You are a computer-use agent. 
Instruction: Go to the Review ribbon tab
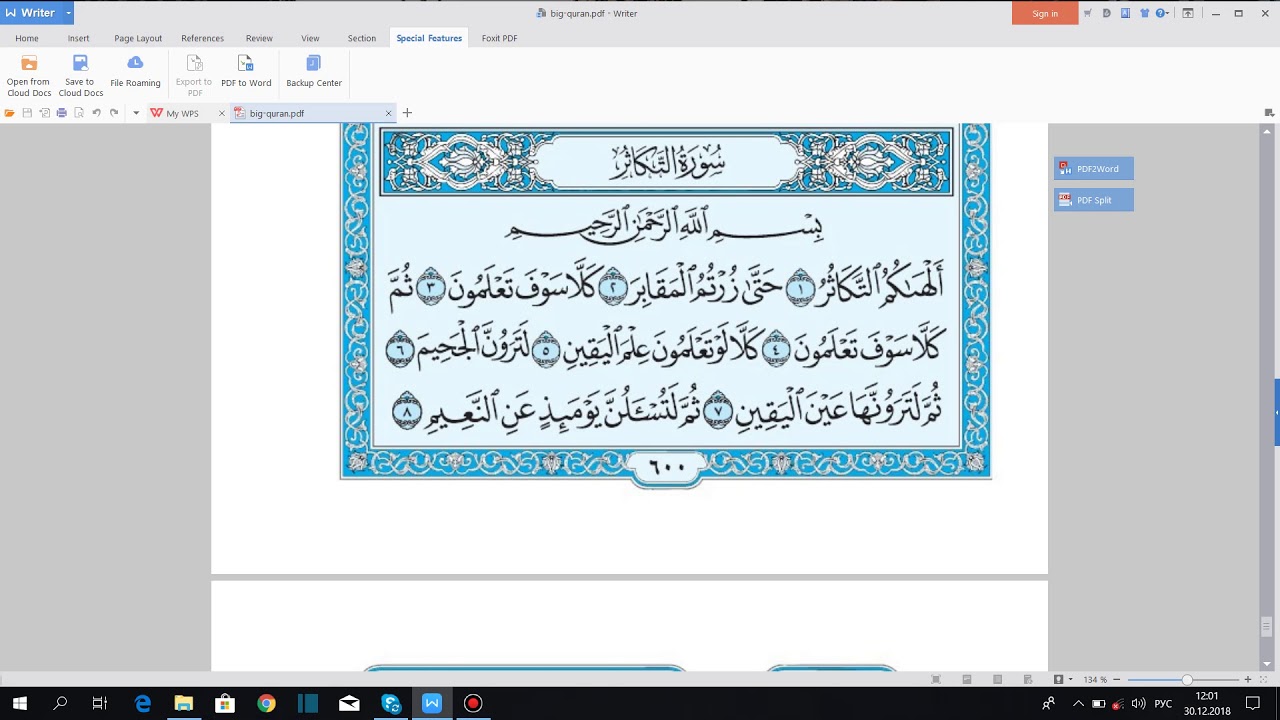pyautogui.click(x=259, y=38)
